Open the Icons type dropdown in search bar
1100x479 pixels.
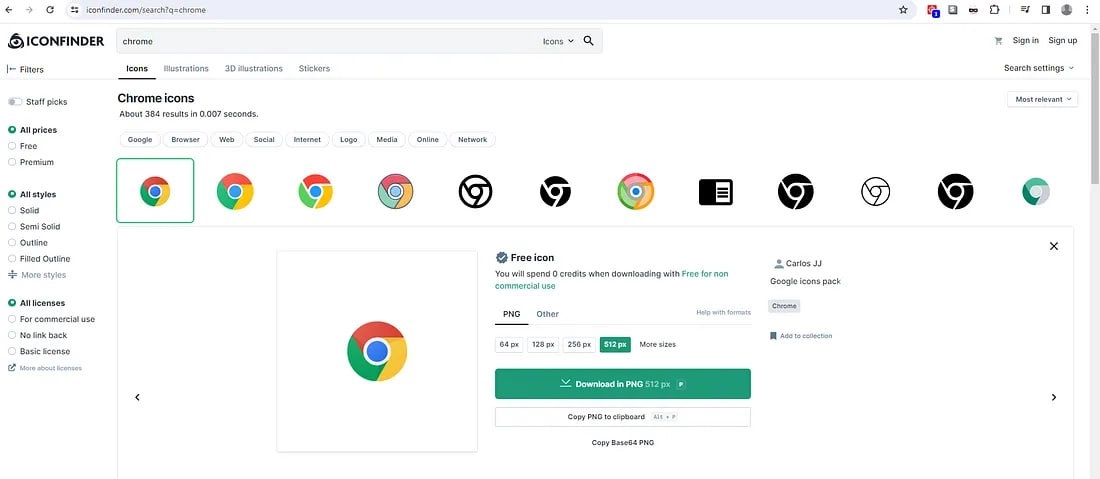[558, 41]
